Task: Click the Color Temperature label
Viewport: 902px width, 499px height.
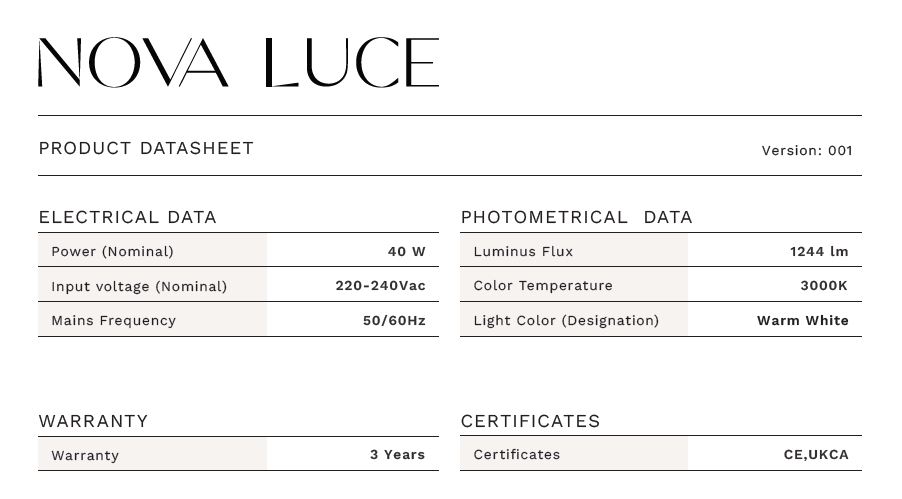Action: coord(542,285)
